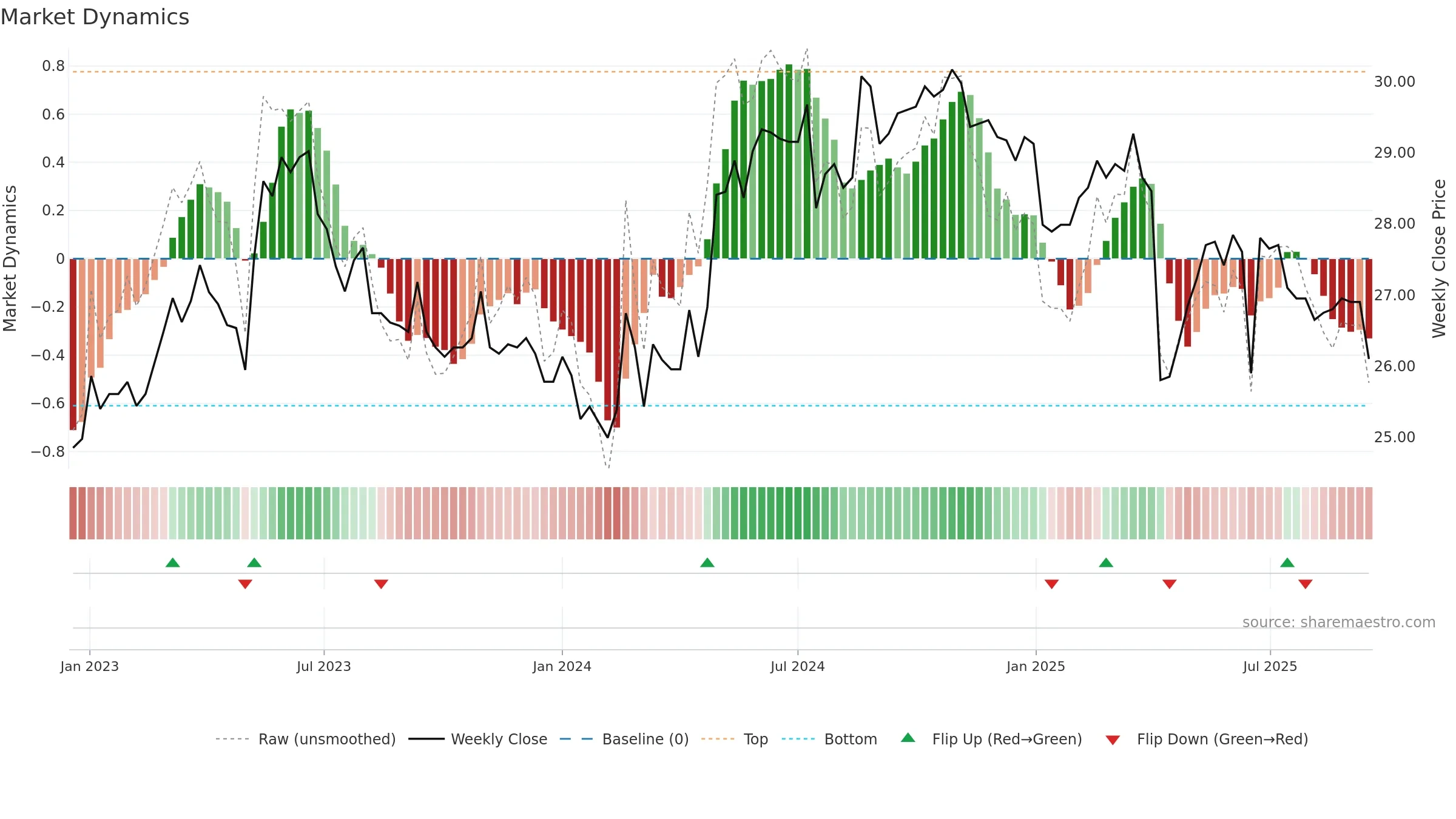Click the −0.4 left axis tick label

48,355
